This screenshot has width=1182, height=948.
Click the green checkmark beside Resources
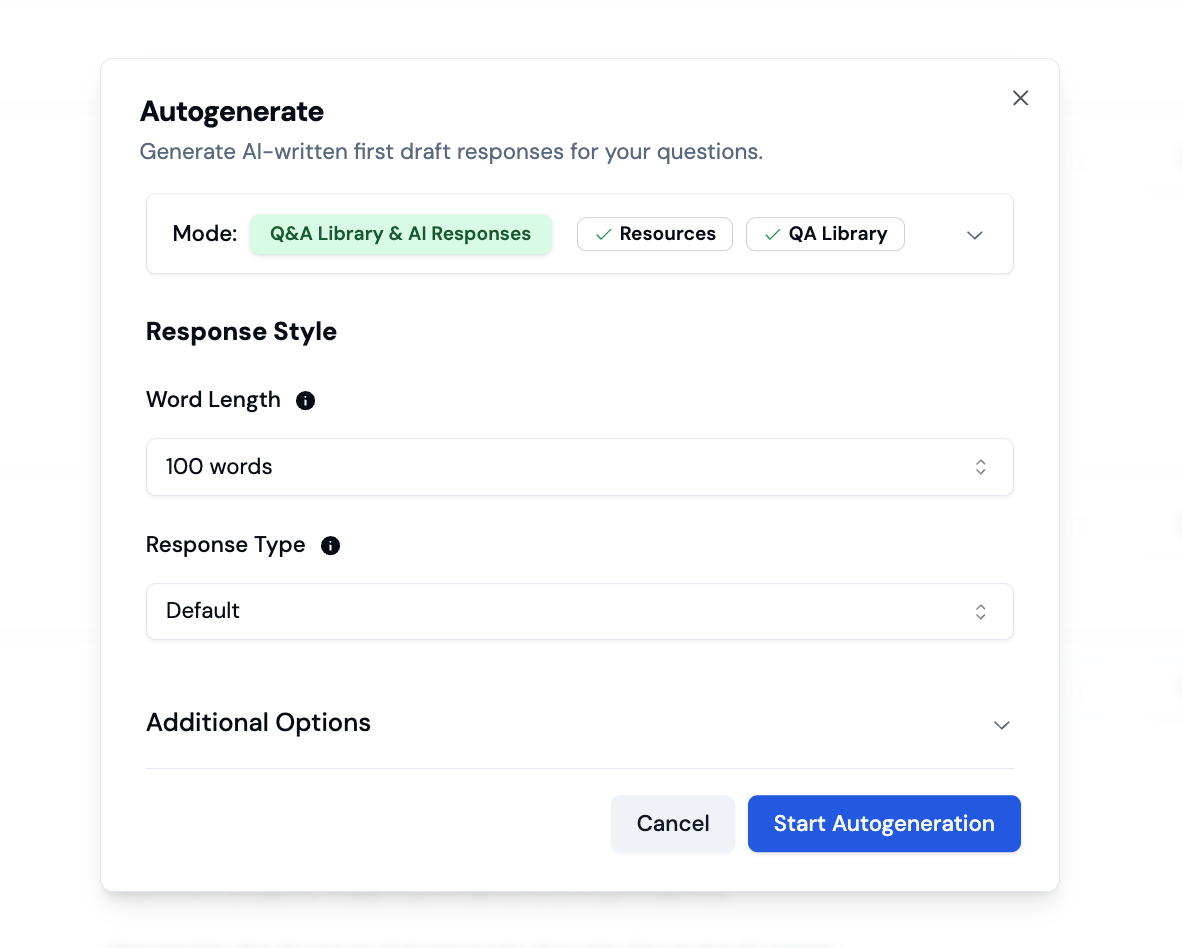click(x=603, y=234)
